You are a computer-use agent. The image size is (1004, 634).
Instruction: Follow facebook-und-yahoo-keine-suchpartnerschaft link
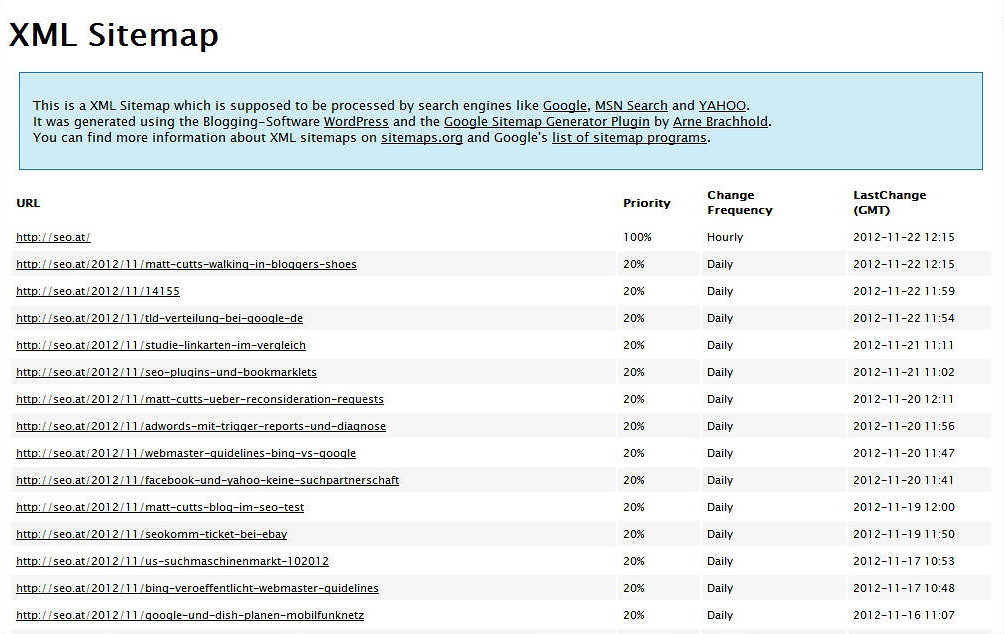[x=207, y=481]
